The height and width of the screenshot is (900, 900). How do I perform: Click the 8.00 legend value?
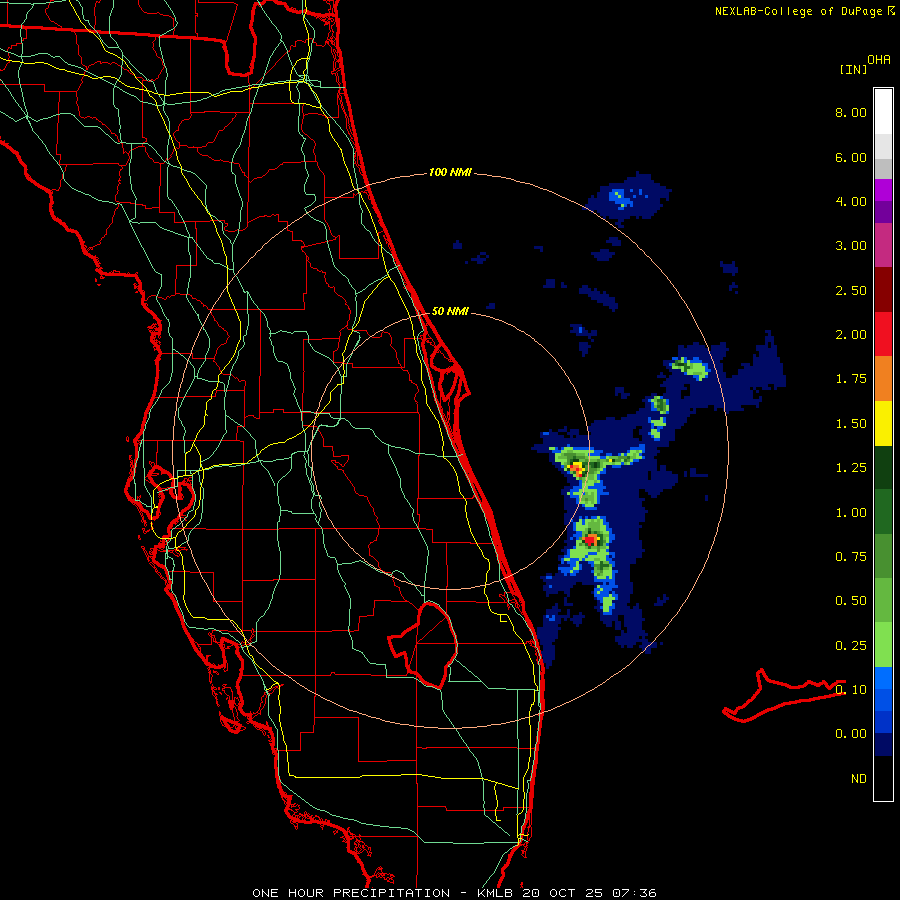[851, 112]
